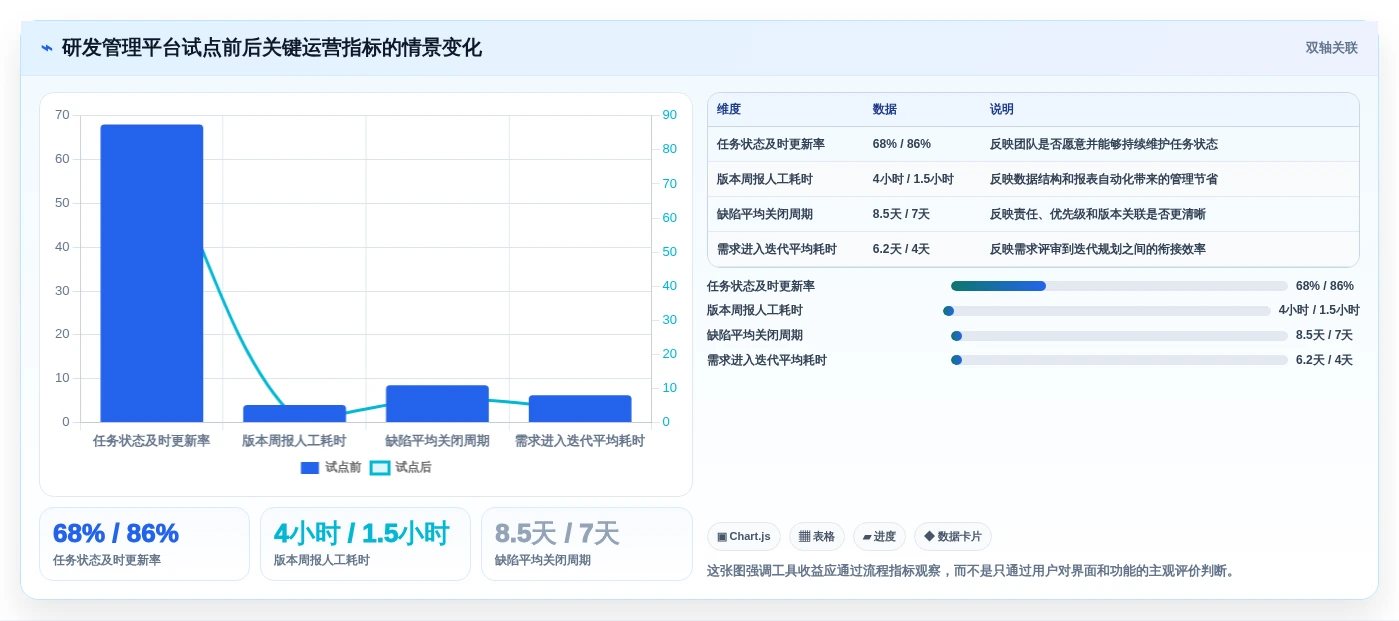Open the 4小时 / 1.5小时 data card
The width and height of the screenshot is (1399, 621).
(365, 544)
